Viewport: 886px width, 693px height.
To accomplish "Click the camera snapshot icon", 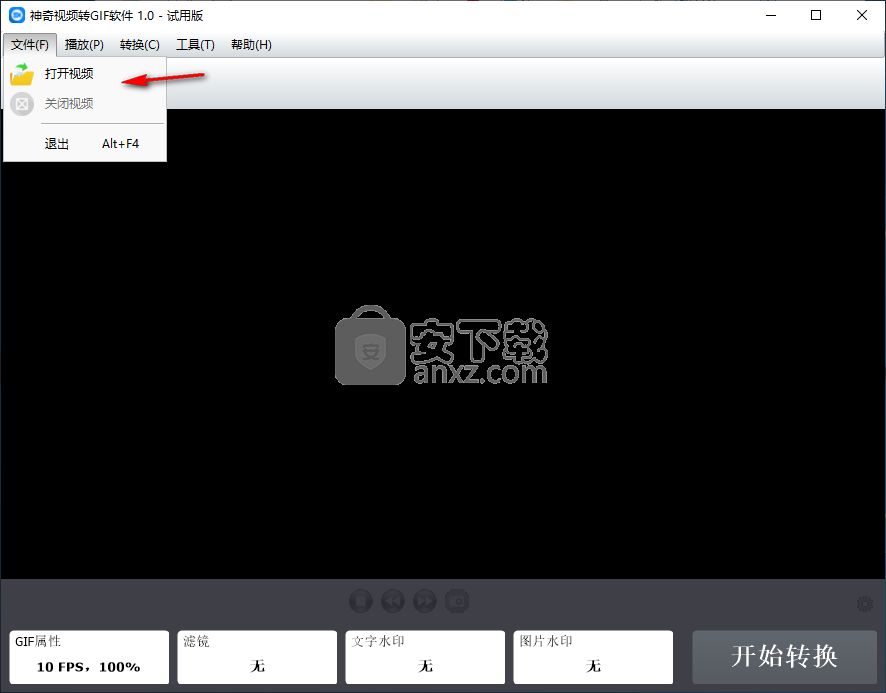I will pos(457,601).
